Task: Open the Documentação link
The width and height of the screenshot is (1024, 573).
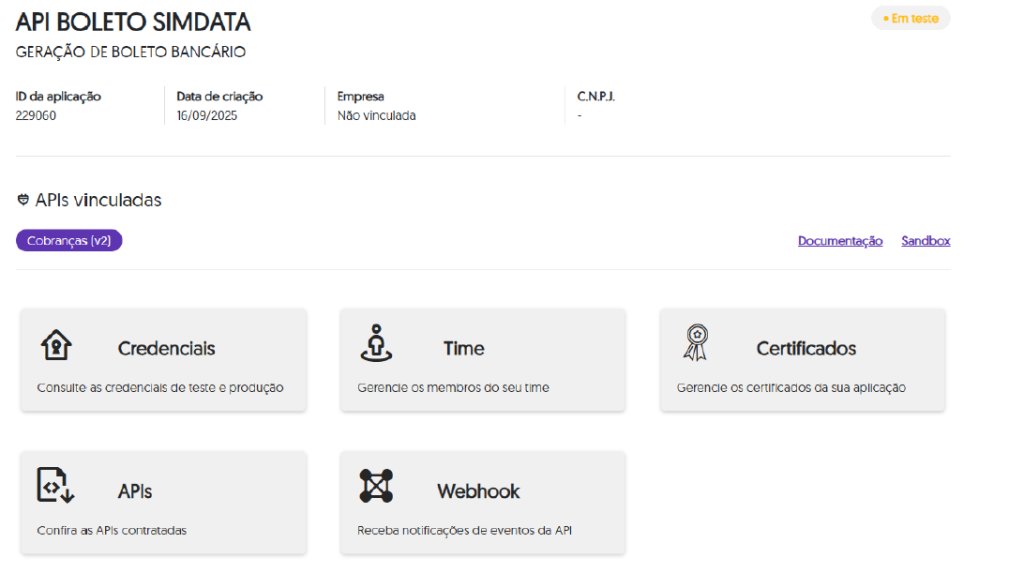Action: 839,241
